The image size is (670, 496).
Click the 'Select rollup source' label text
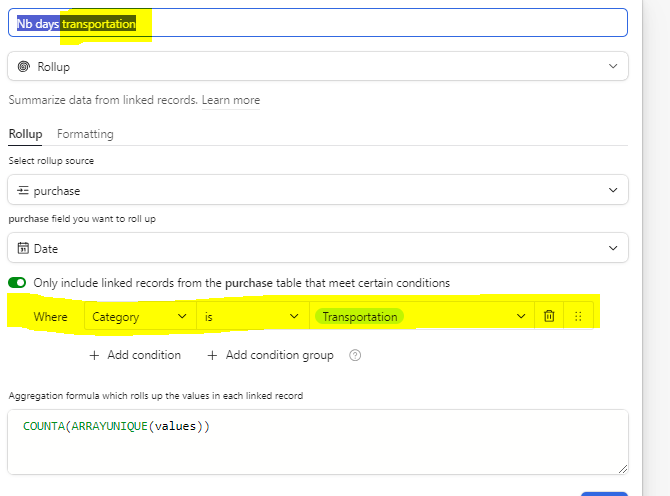[51, 161]
